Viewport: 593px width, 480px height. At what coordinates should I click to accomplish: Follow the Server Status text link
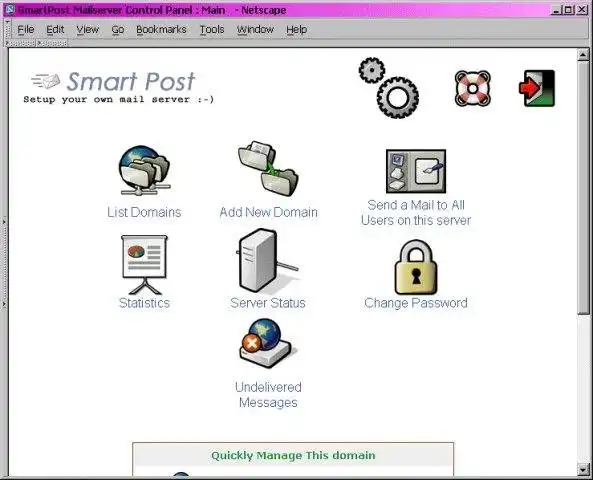[x=268, y=303]
